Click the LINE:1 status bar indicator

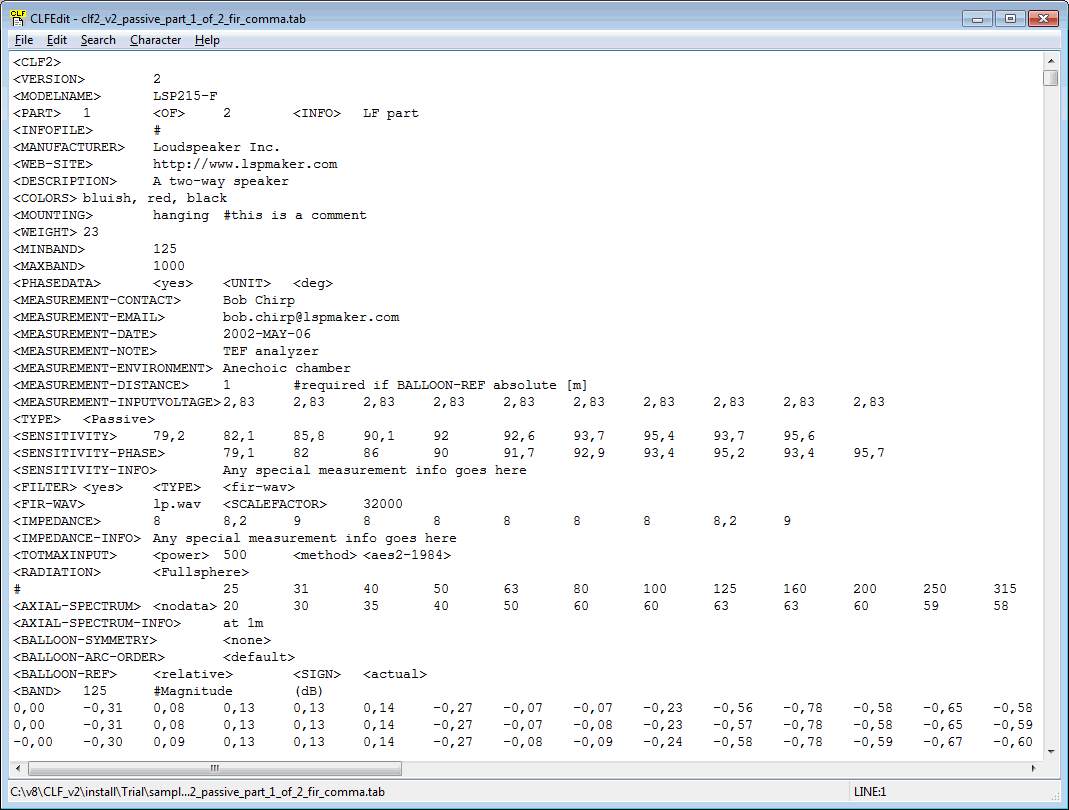[870, 792]
